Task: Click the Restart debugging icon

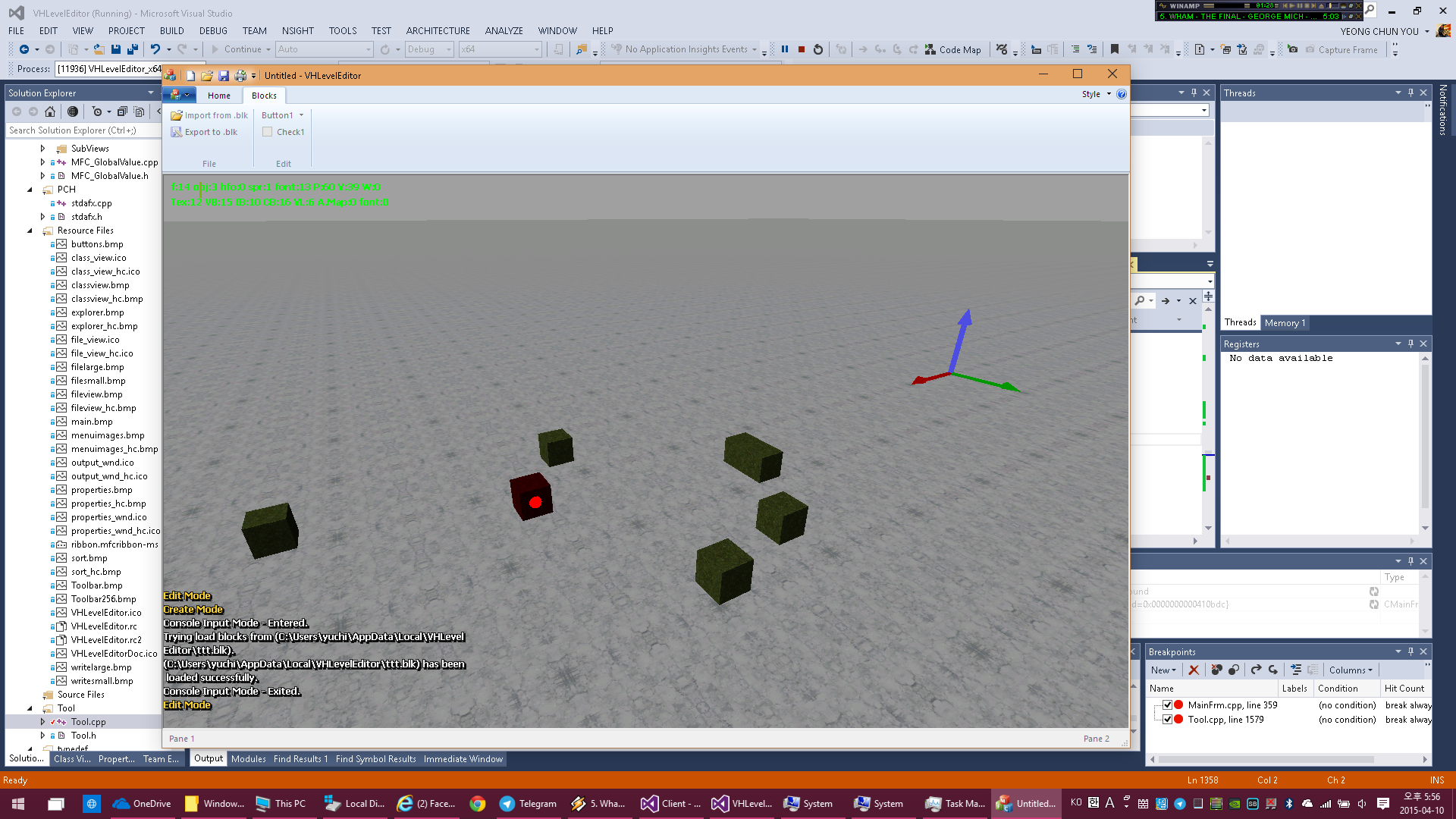Action: [818, 49]
